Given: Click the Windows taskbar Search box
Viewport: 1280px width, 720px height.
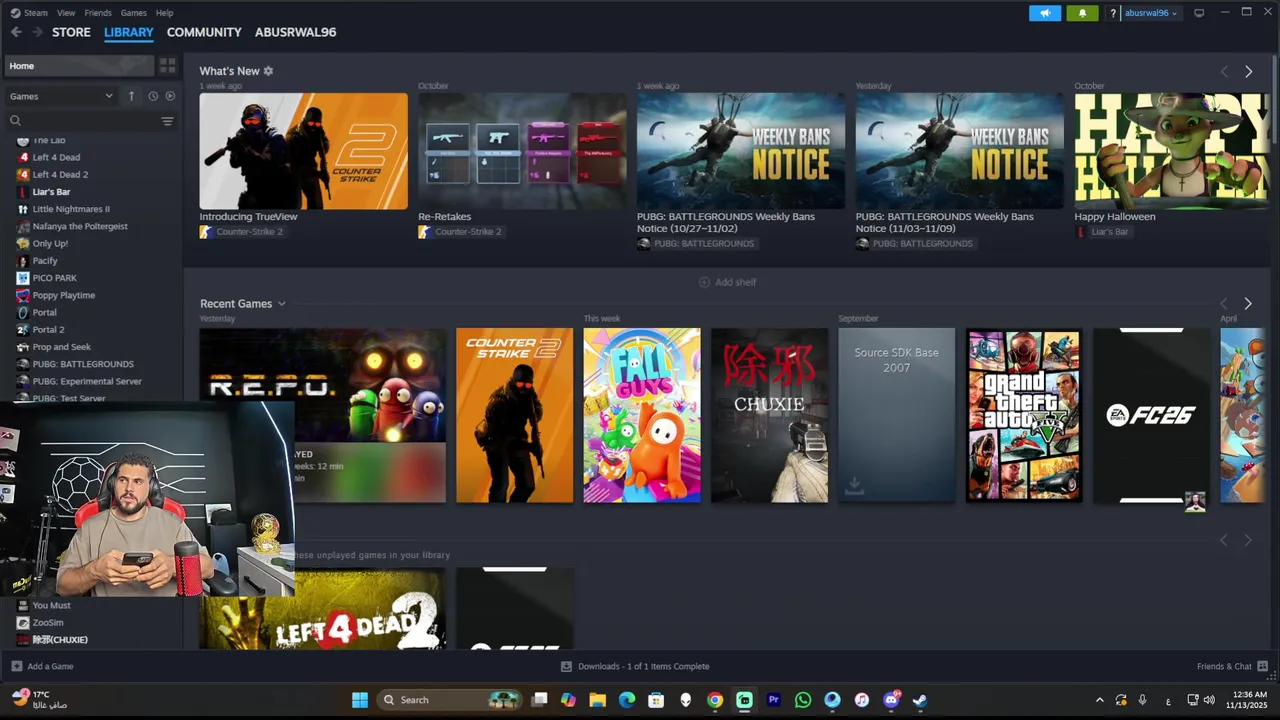Looking at the screenshot, I should (x=450, y=700).
